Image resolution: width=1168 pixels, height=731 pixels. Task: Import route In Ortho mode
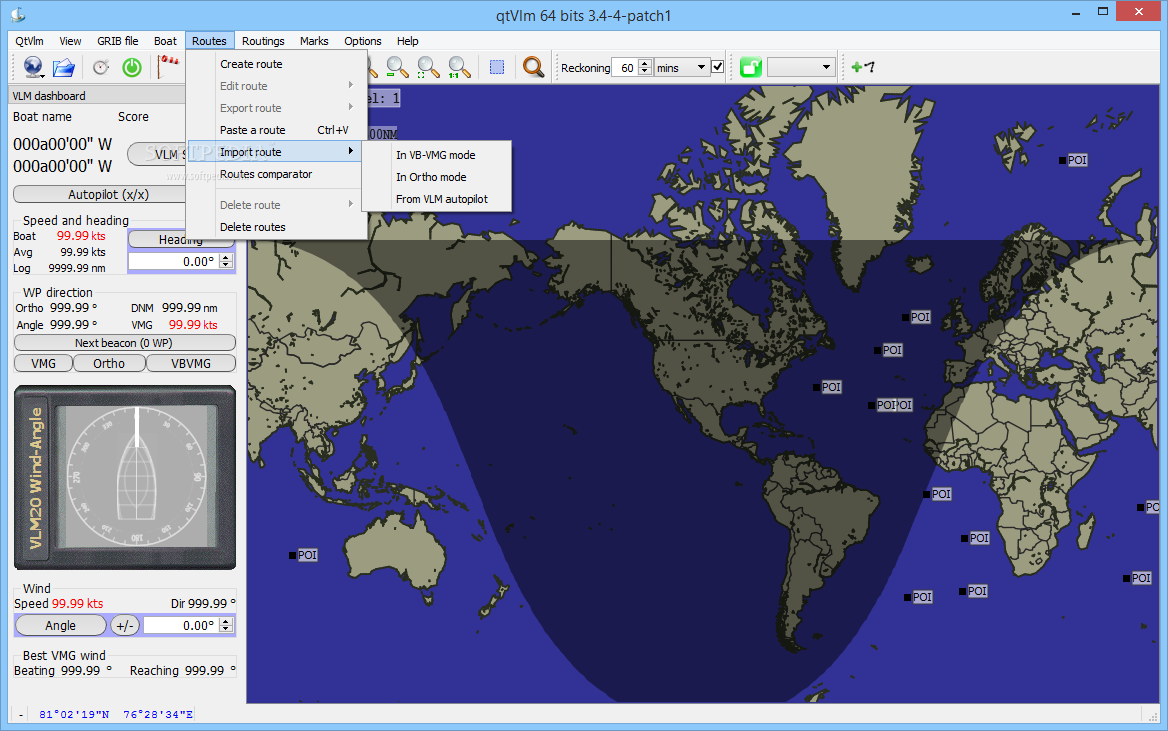pyautogui.click(x=436, y=177)
